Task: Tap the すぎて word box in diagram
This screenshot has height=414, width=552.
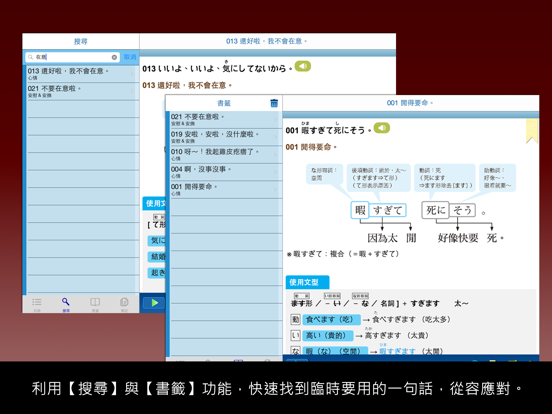Action: (x=388, y=211)
